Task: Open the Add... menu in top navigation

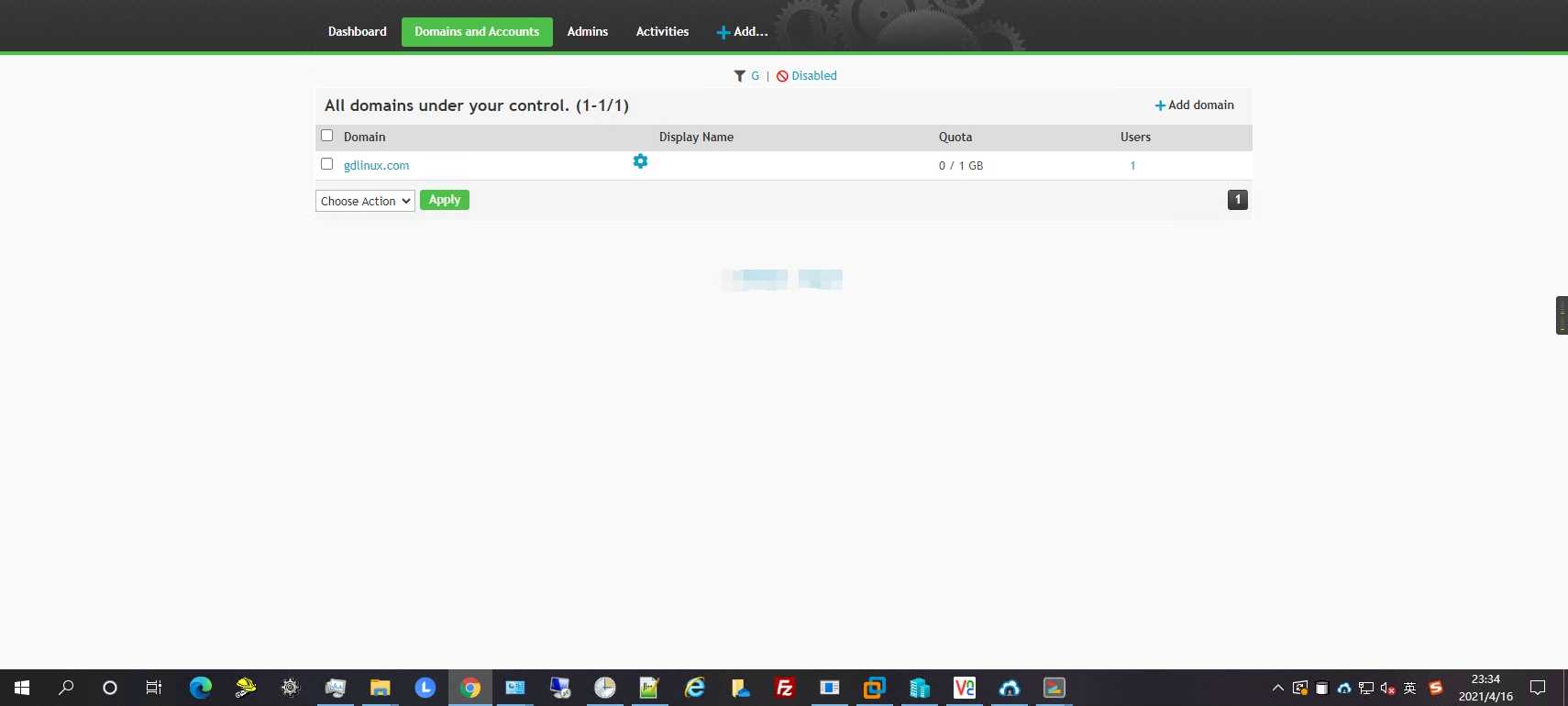Action: (742, 32)
